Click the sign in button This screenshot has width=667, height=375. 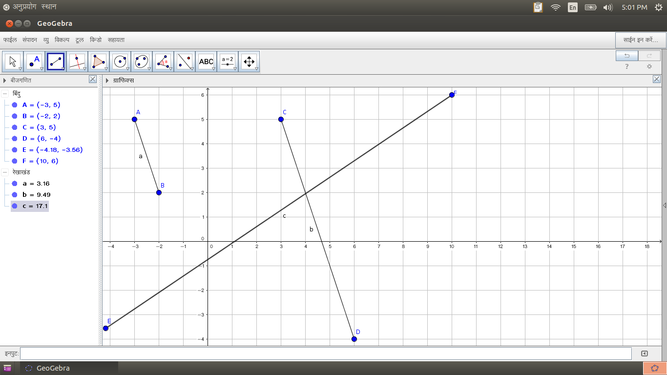point(640,40)
